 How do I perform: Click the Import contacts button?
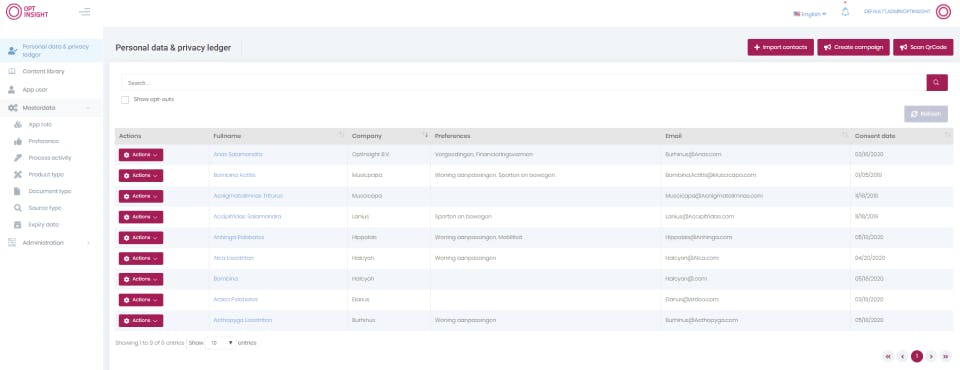coord(781,47)
